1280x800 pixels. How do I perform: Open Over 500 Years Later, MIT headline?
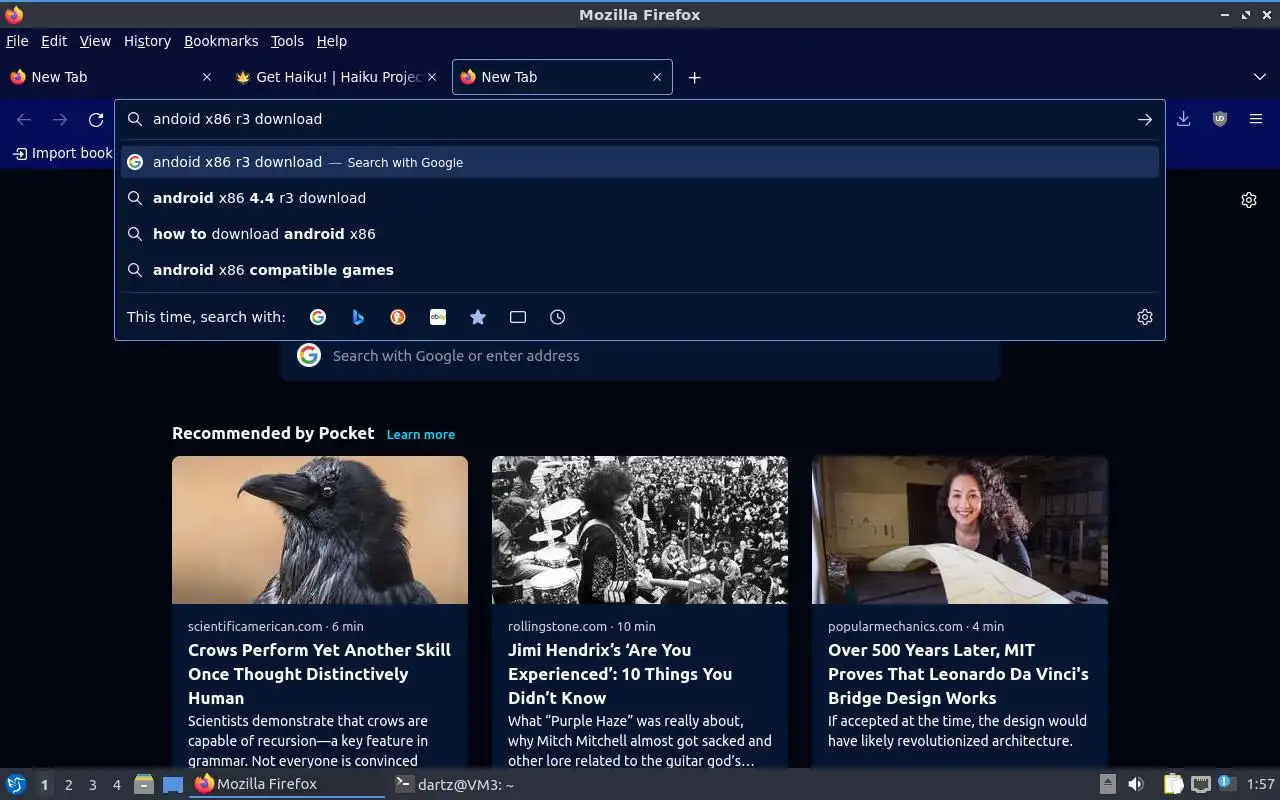(x=958, y=674)
